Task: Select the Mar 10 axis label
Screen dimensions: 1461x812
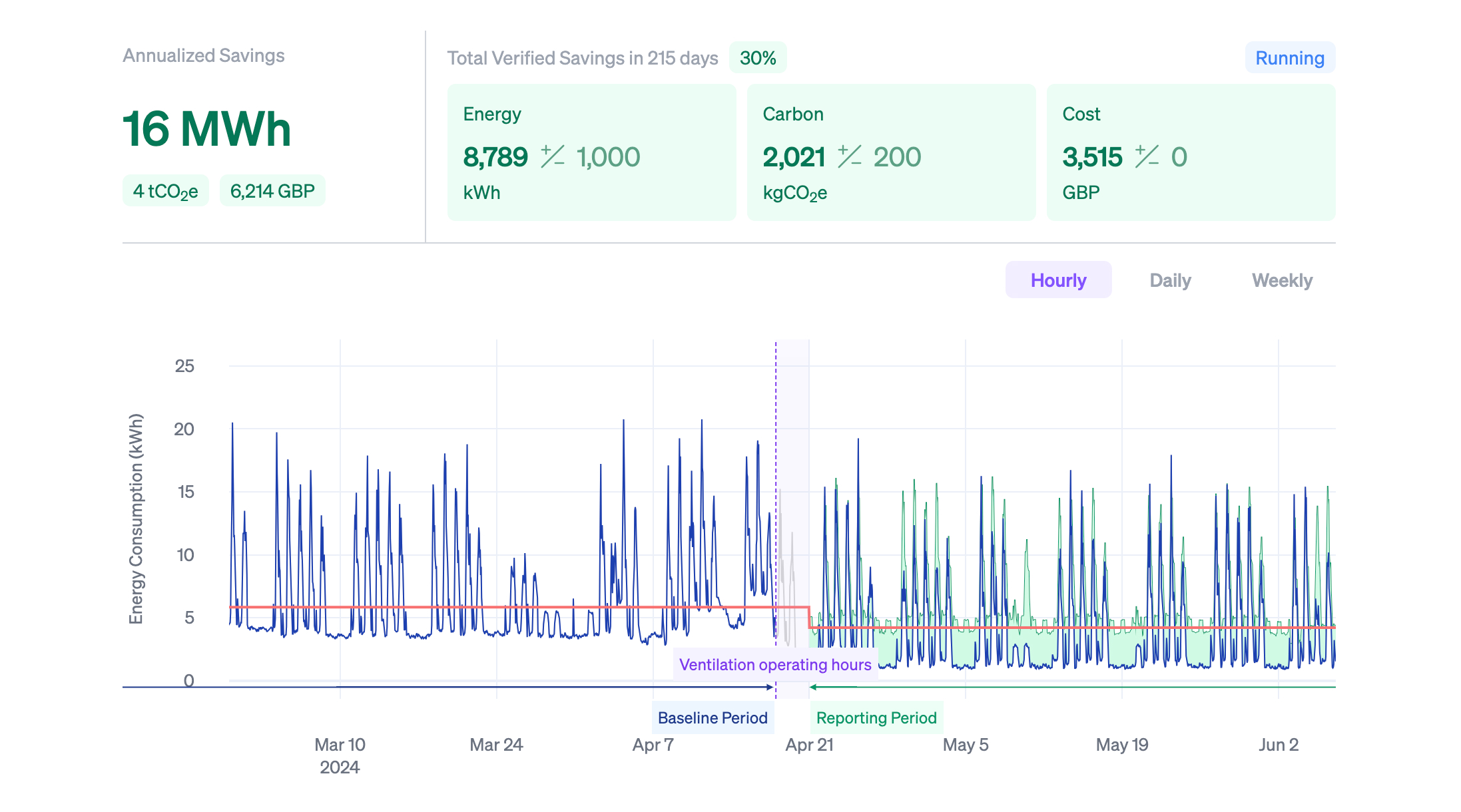Action: coord(340,745)
